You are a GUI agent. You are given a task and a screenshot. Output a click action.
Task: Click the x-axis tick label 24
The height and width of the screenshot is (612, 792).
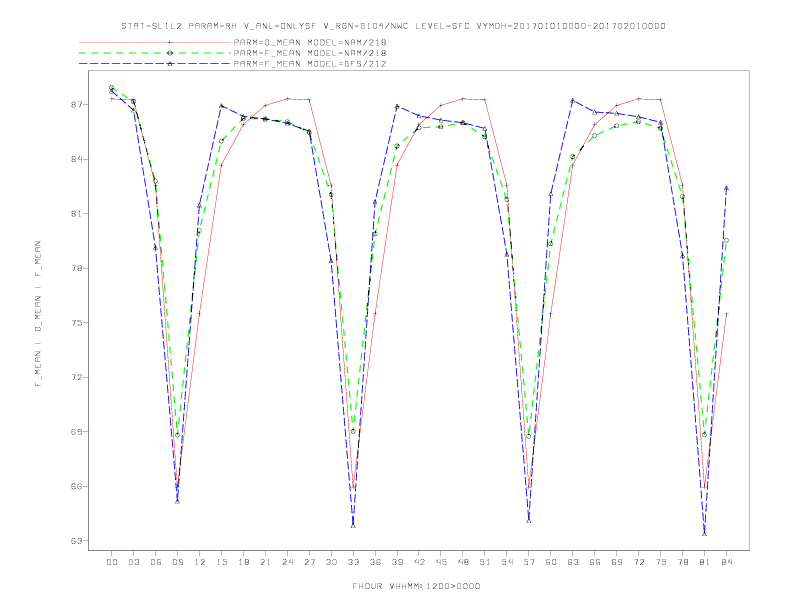pos(287,562)
